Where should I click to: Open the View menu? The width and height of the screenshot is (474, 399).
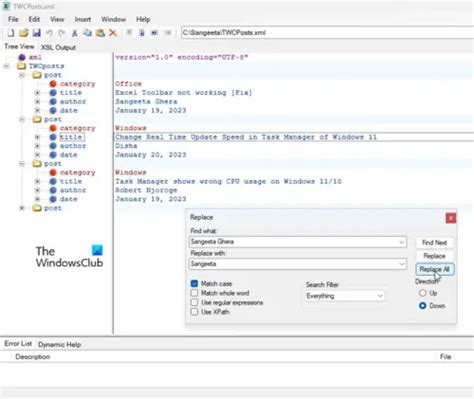57,19
